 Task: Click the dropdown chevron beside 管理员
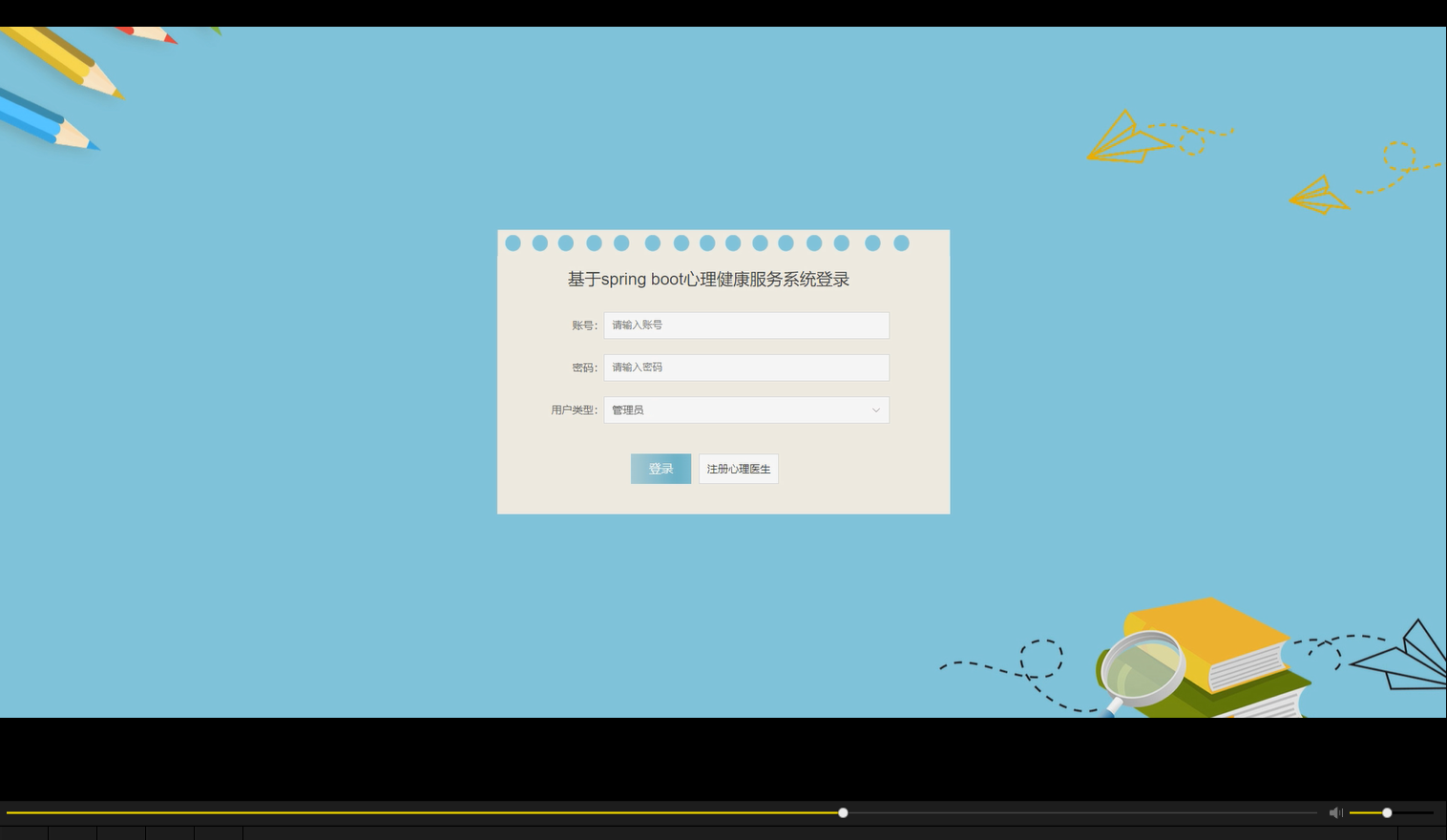pos(875,409)
